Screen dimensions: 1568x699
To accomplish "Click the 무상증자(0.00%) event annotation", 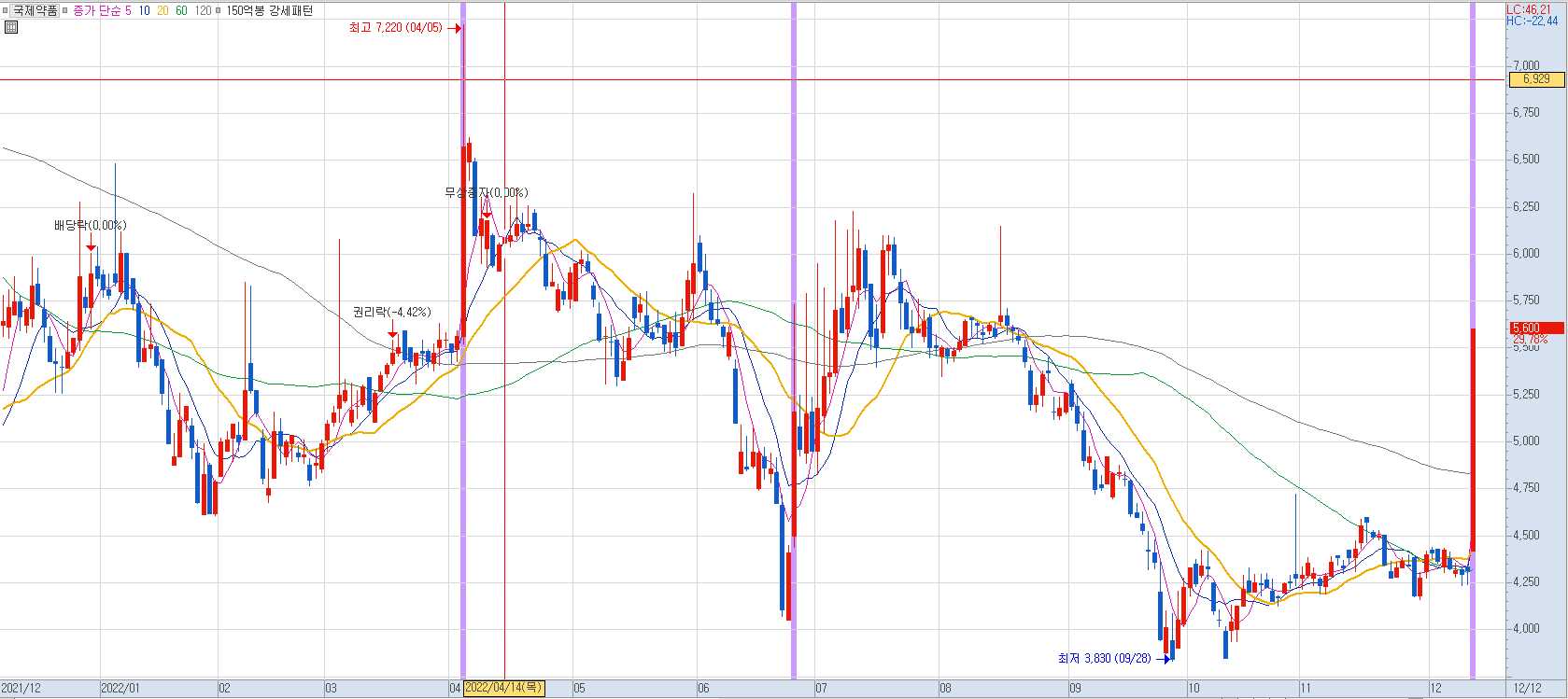I will (x=486, y=192).
